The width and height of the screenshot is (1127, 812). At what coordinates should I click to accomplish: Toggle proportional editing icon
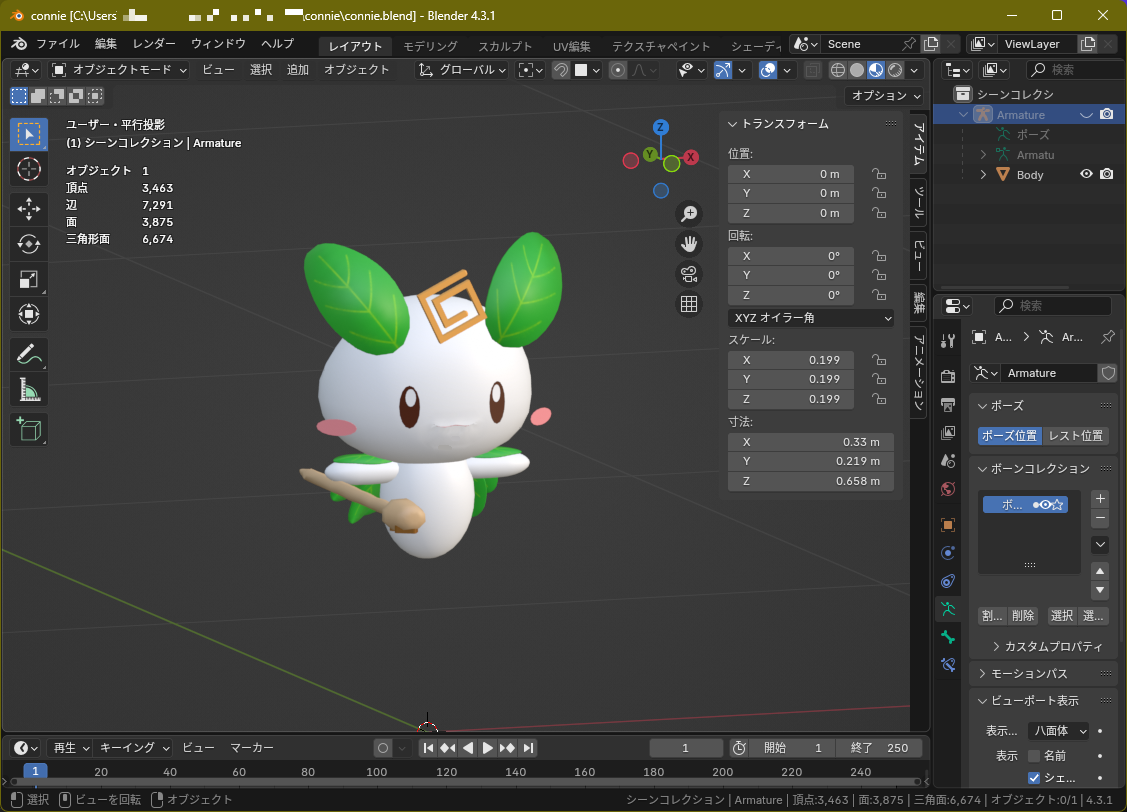(x=617, y=70)
